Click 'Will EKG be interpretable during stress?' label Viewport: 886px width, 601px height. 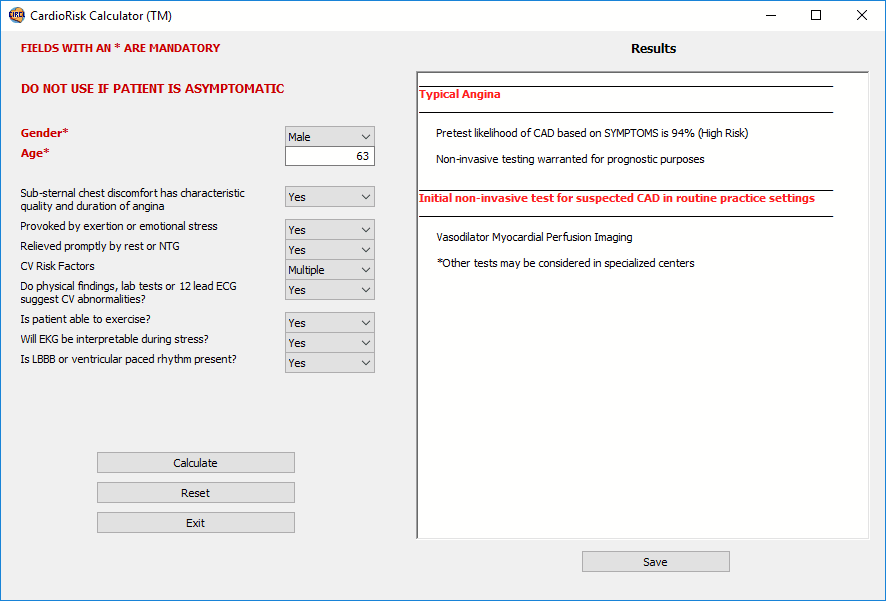click(114, 339)
